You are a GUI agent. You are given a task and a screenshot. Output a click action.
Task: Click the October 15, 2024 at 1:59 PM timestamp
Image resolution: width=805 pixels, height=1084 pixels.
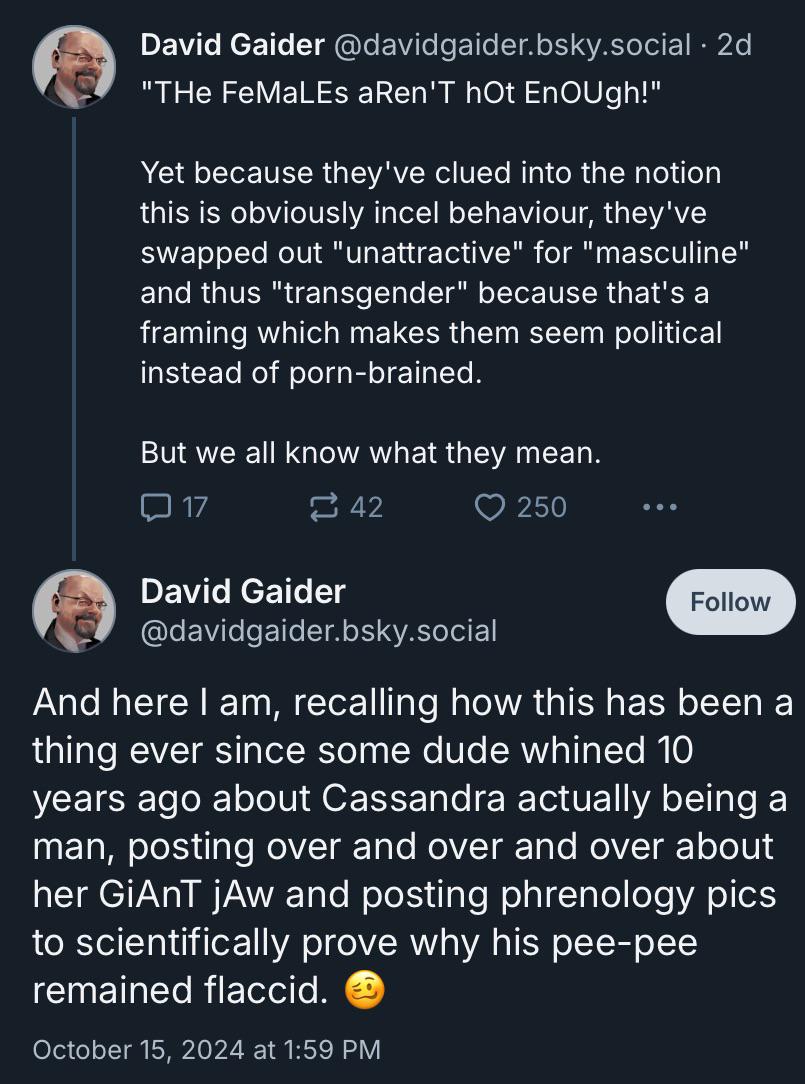coord(207,1049)
